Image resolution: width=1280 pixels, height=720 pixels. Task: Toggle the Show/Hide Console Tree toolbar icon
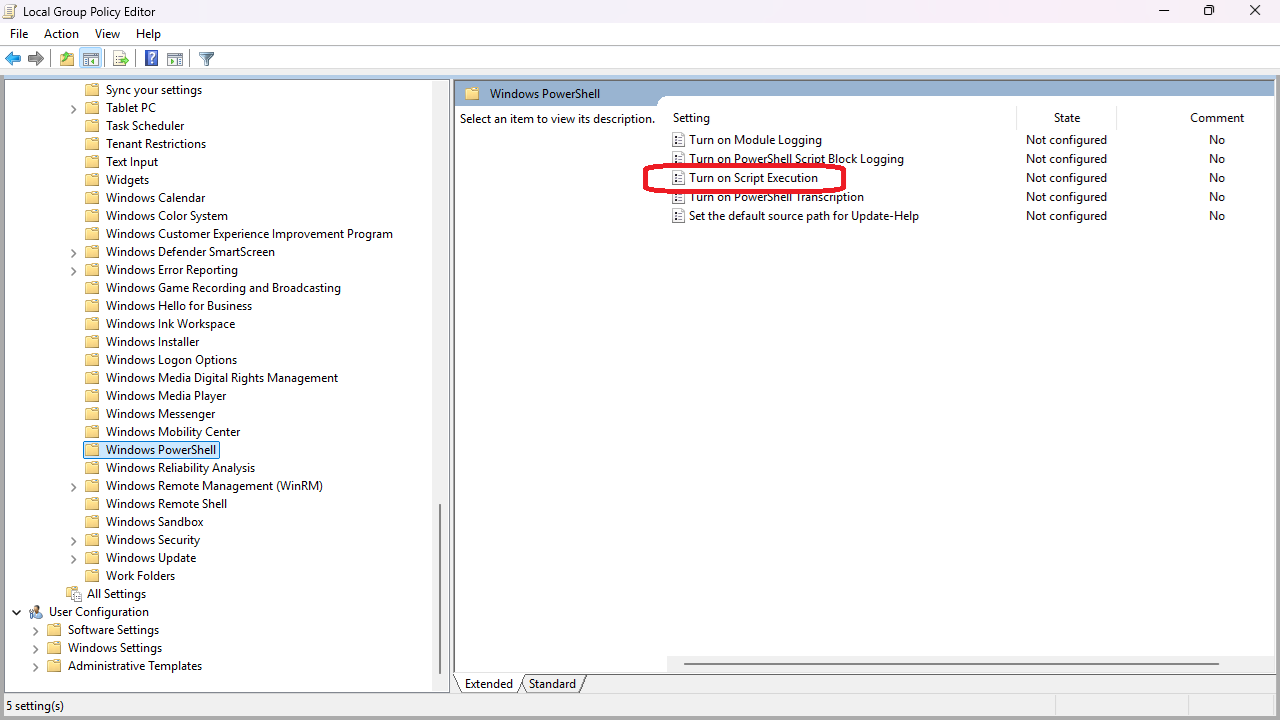coord(90,59)
